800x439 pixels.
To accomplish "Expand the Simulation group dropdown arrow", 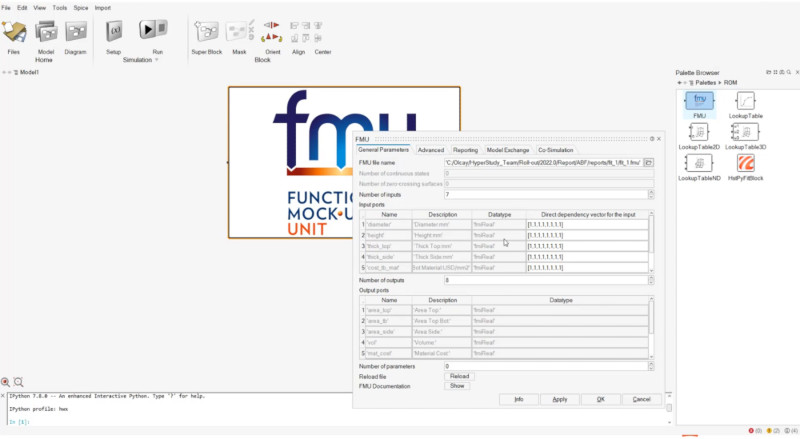I will point(157,60).
